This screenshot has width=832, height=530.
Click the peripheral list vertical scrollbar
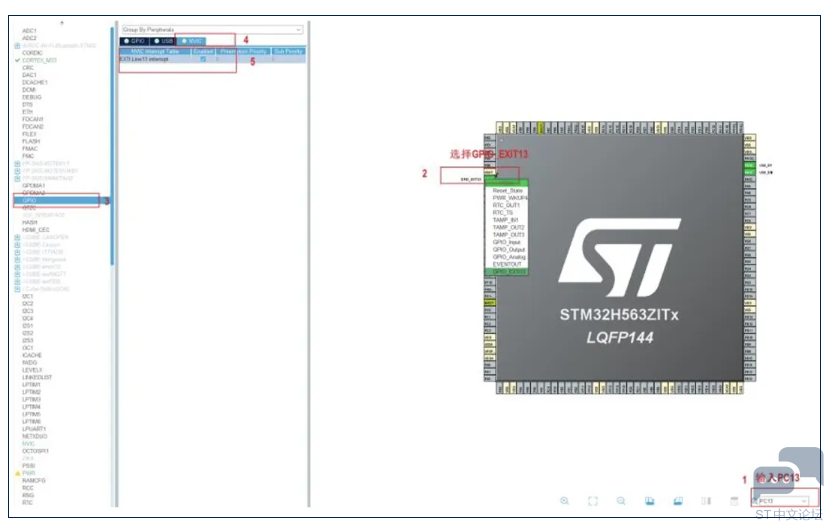pos(112,146)
